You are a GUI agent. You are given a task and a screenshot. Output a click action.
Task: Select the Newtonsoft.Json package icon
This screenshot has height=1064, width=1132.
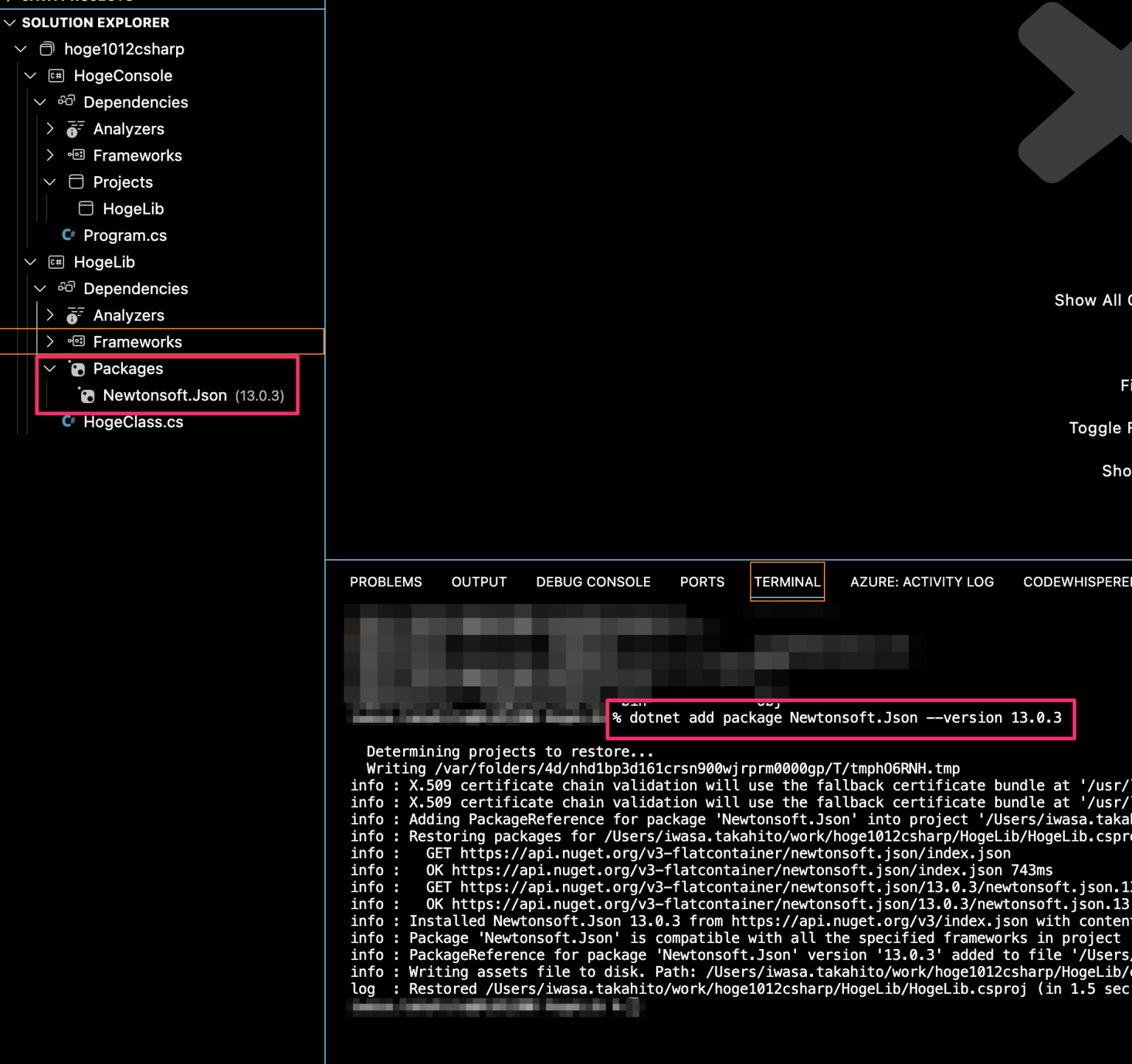point(87,396)
